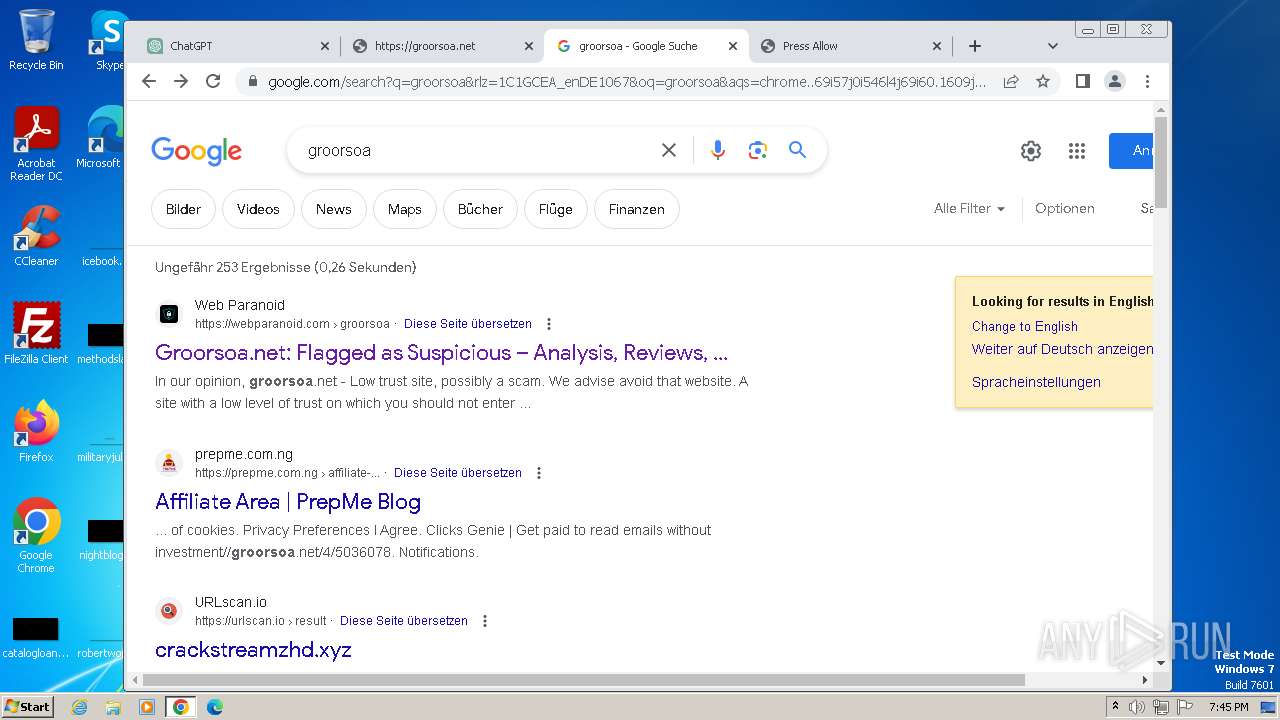Filter results by News
Viewport: 1280px width, 720px height.
(333, 209)
